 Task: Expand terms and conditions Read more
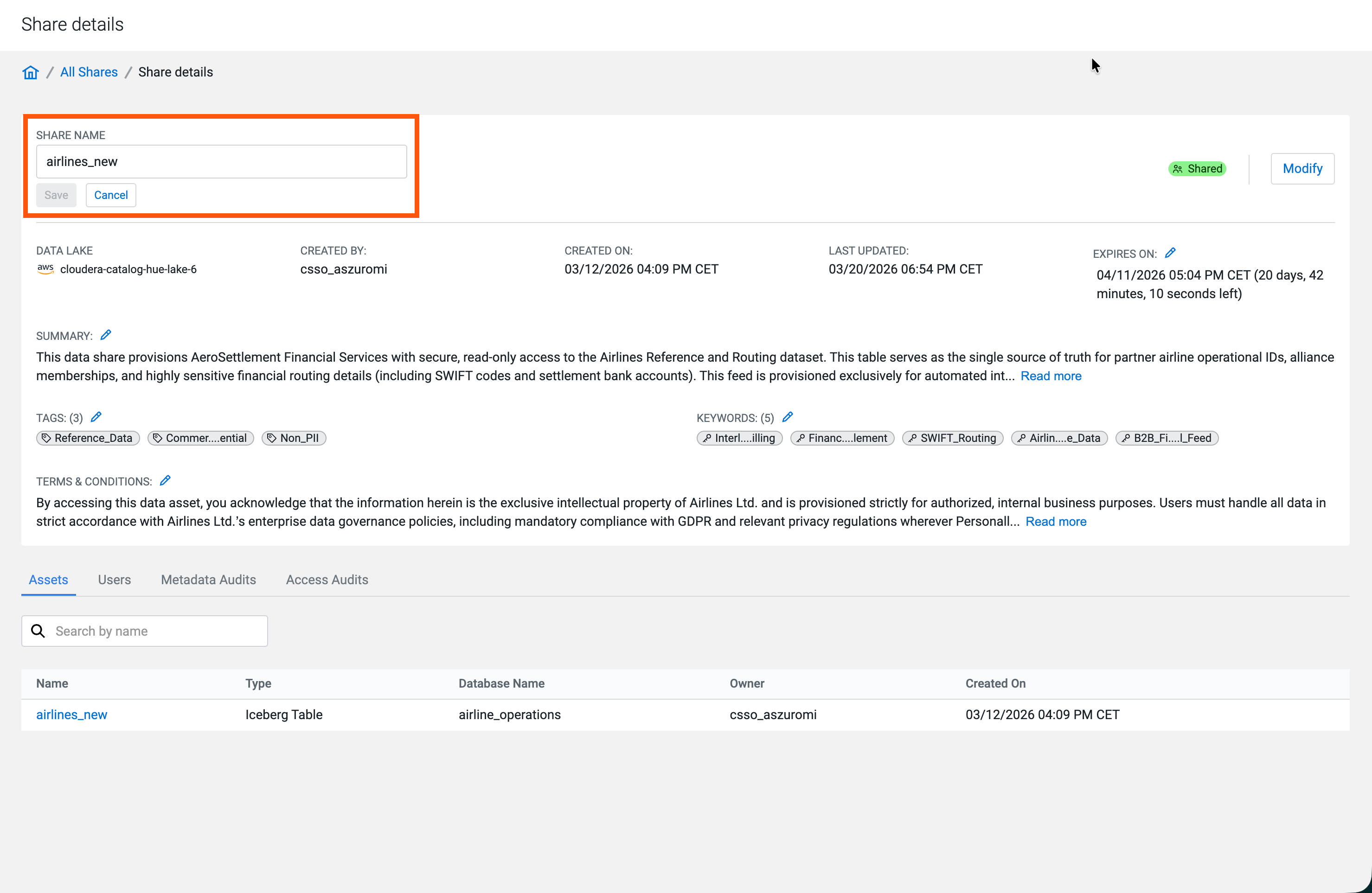coord(1056,522)
